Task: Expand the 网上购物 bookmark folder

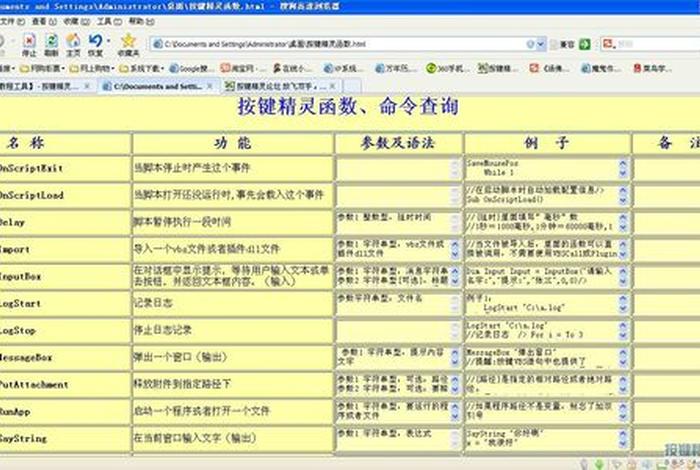Action: 92,68
